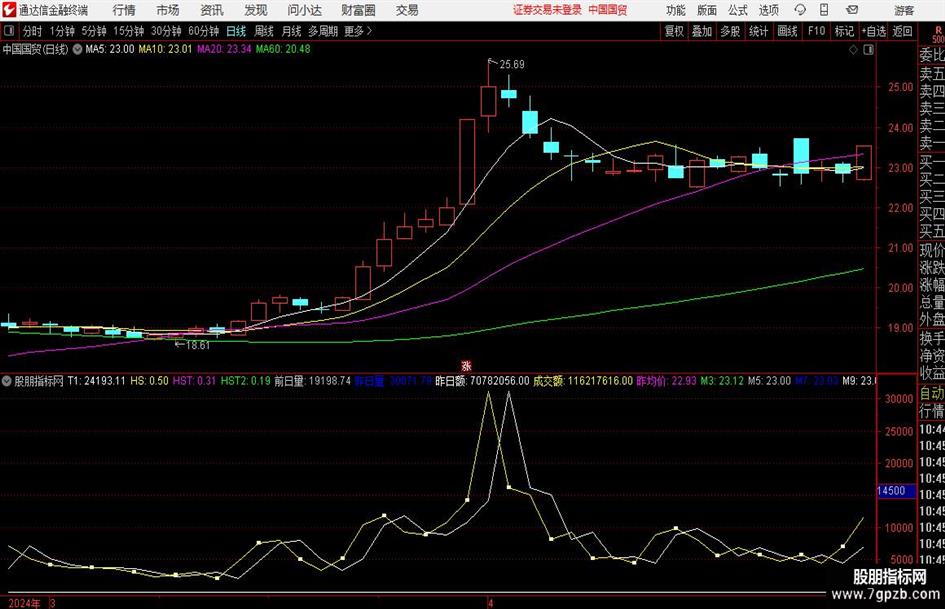Screen dimensions: 945x609
Task: Open the 市场 menu
Action: coord(168,10)
